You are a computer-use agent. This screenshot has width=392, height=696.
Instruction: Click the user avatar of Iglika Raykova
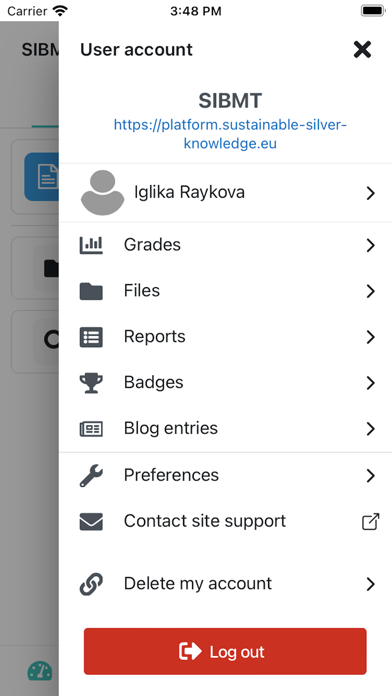click(x=103, y=193)
